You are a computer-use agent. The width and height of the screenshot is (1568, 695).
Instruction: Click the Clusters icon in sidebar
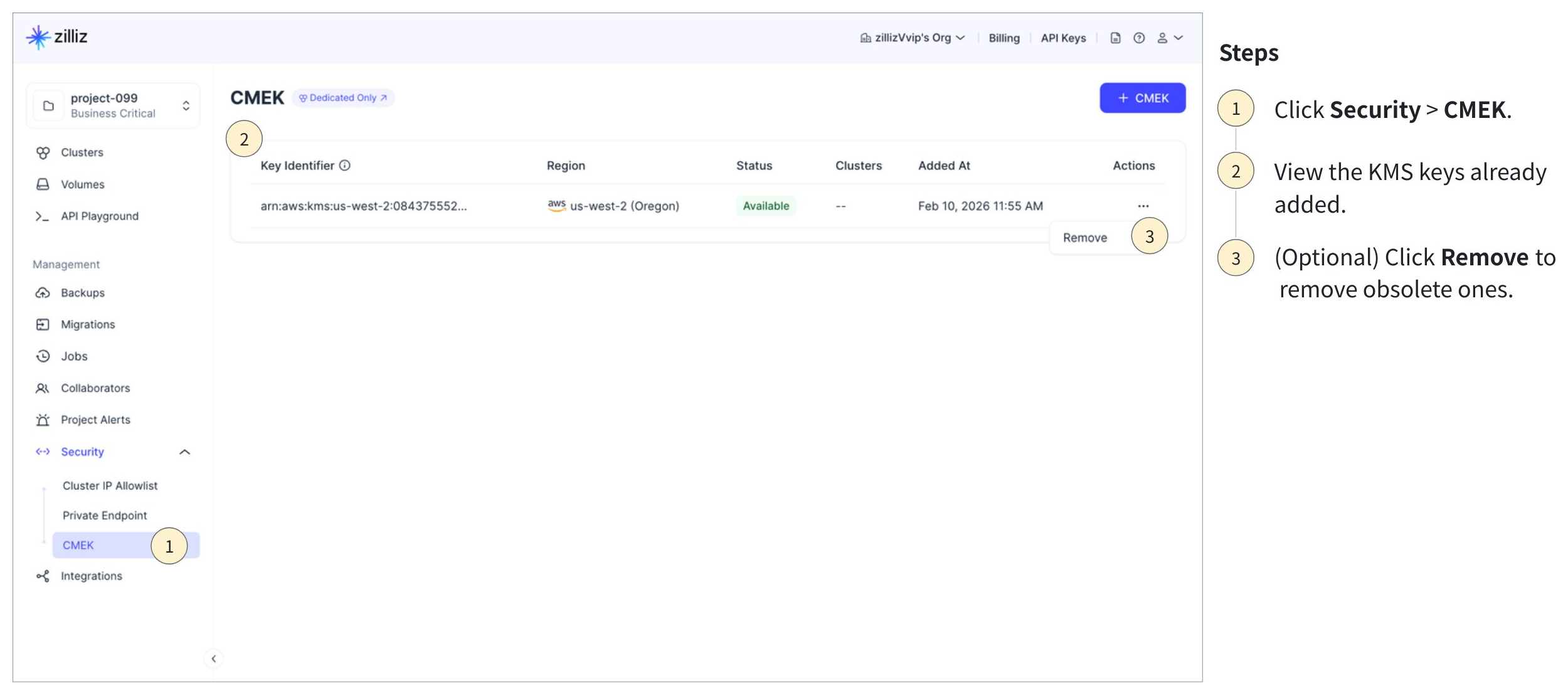43,152
